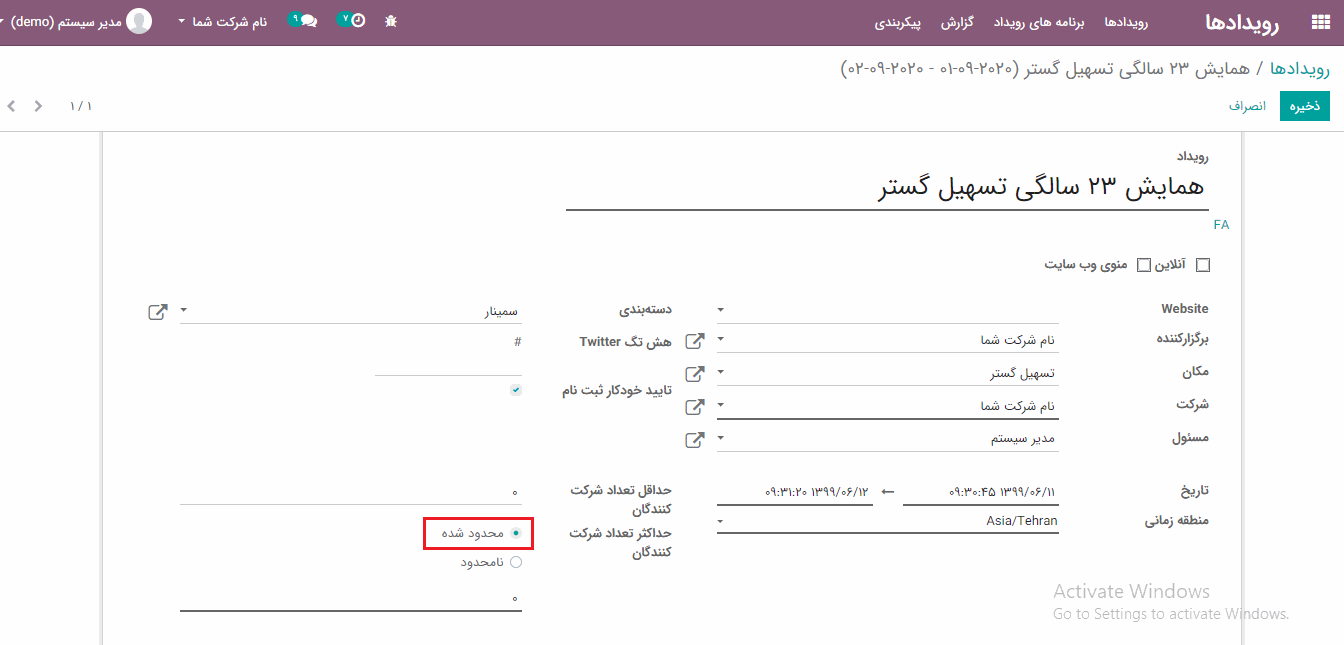Click the انصراف discard button
Image resolution: width=1344 pixels, height=645 pixels.
coord(1247,106)
